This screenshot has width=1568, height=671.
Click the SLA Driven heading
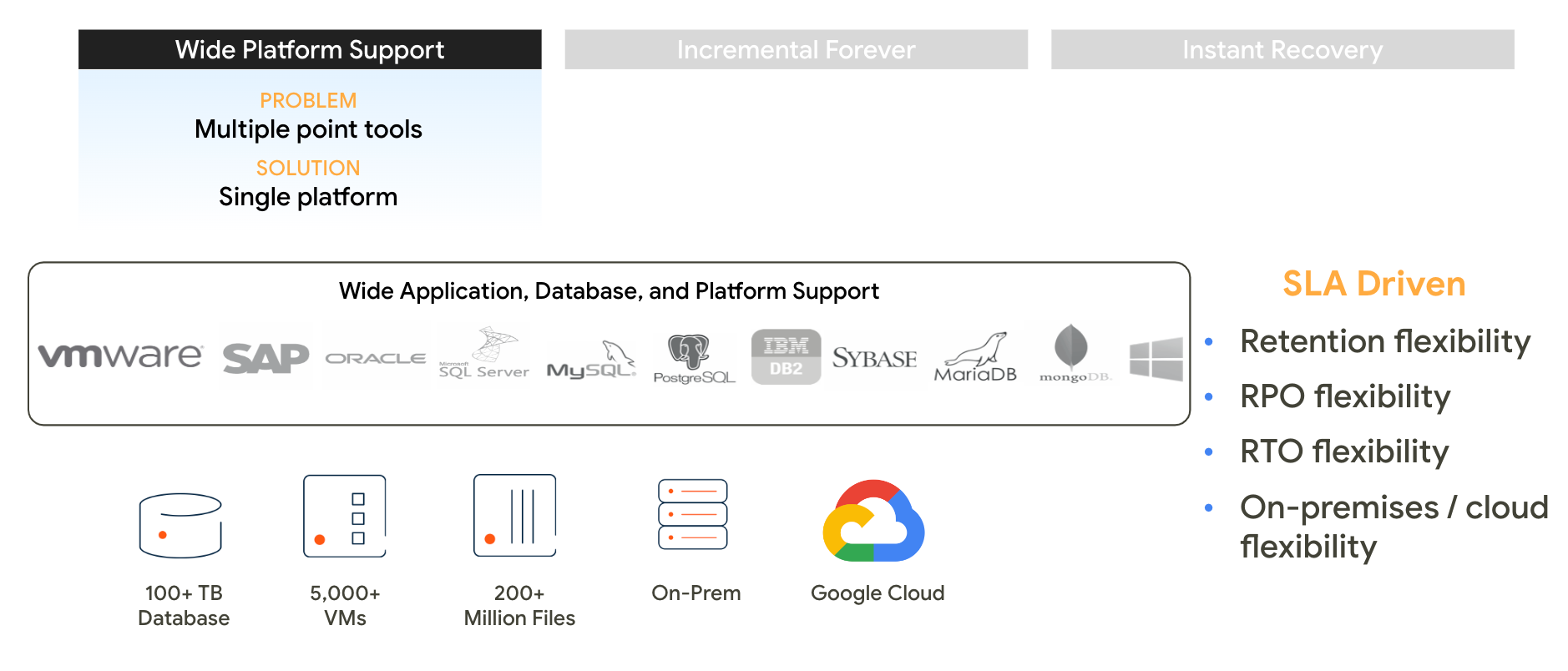pyautogui.click(x=1373, y=284)
